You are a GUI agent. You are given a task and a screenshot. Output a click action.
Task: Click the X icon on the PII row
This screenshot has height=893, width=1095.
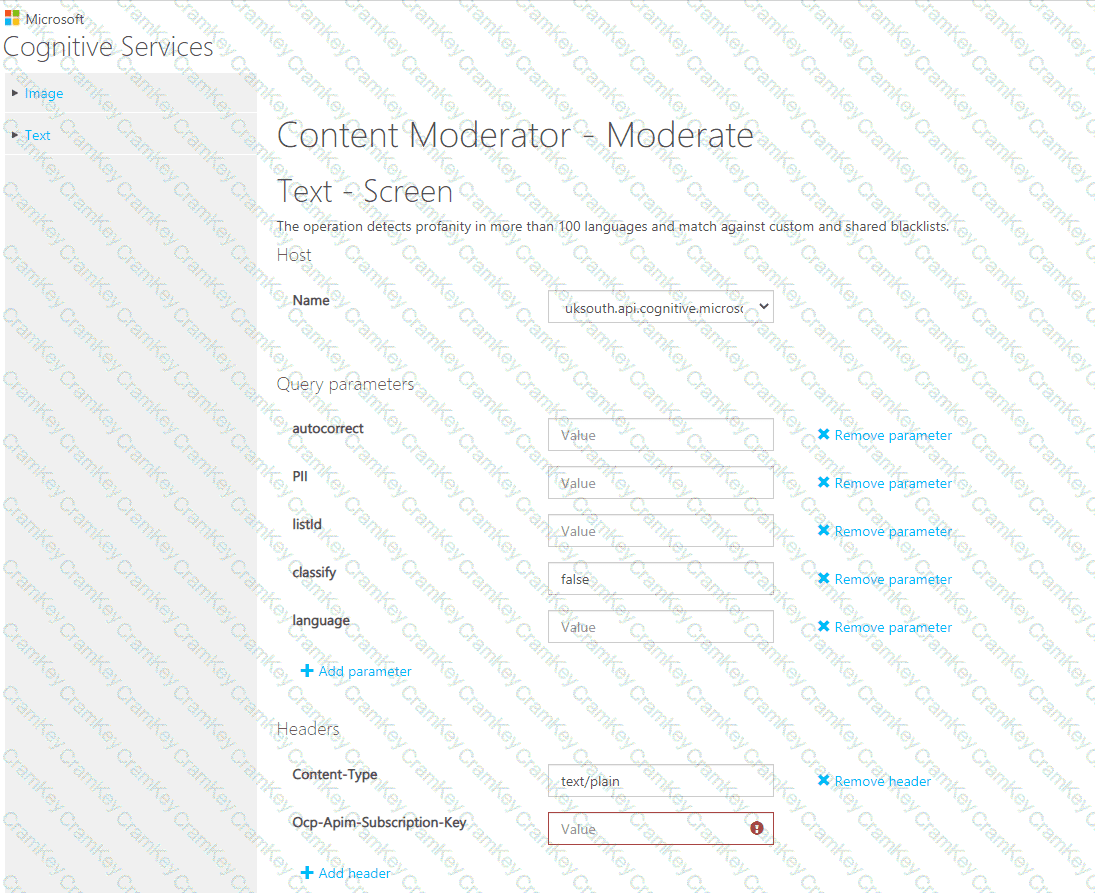(x=824, y=483)
